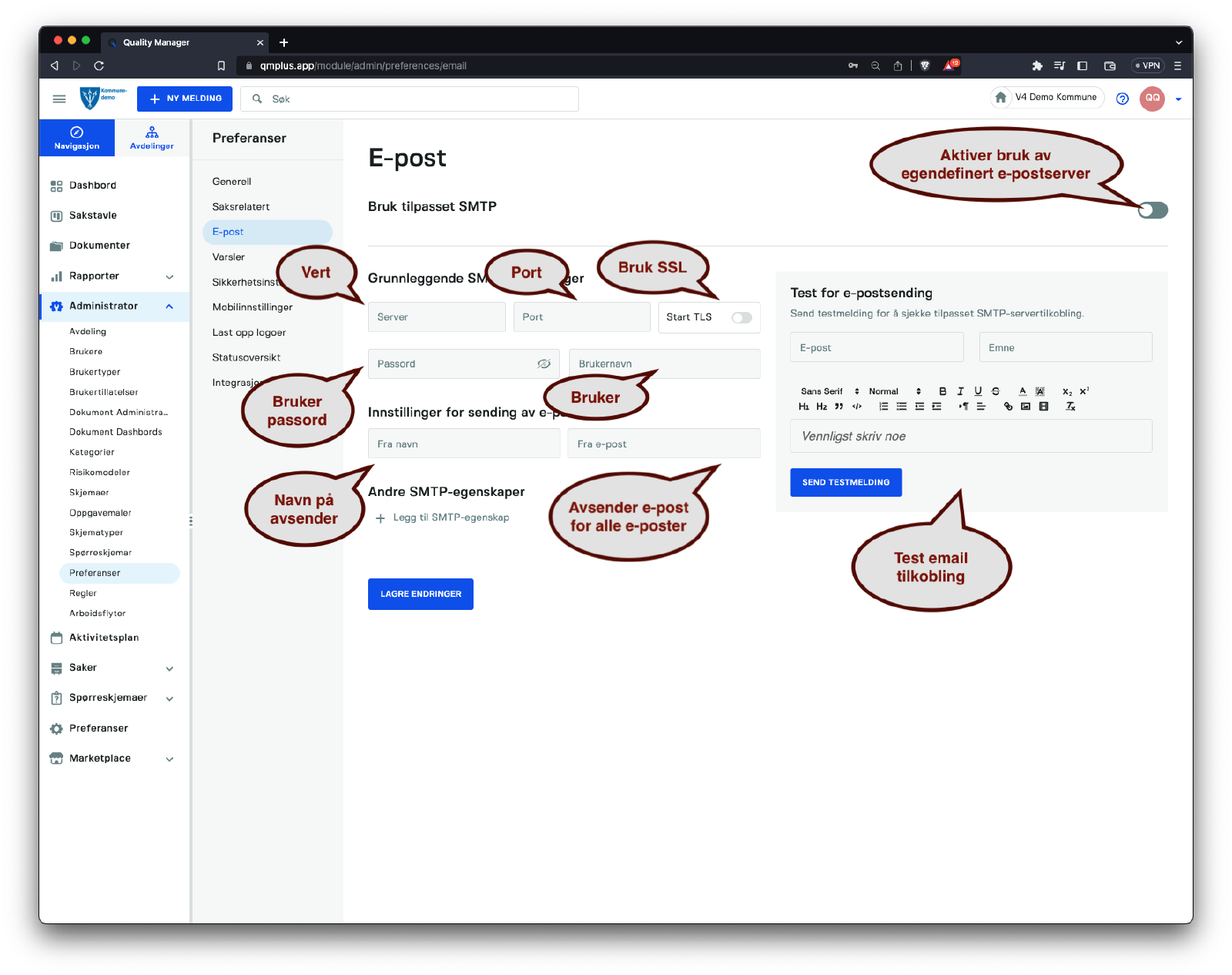Click the insert image icon in editor toolbar

tap(1026, 407)
